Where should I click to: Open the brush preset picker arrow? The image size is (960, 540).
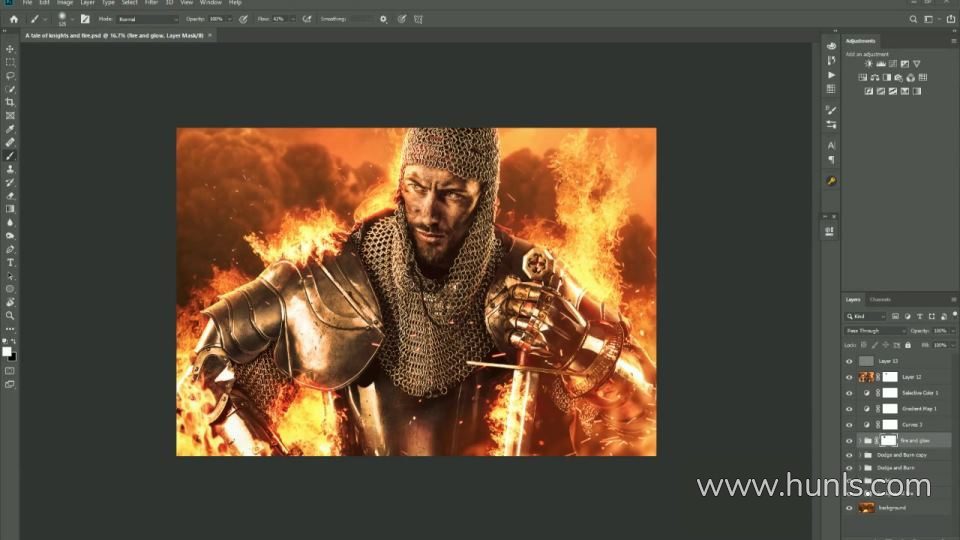coord(72,19)
